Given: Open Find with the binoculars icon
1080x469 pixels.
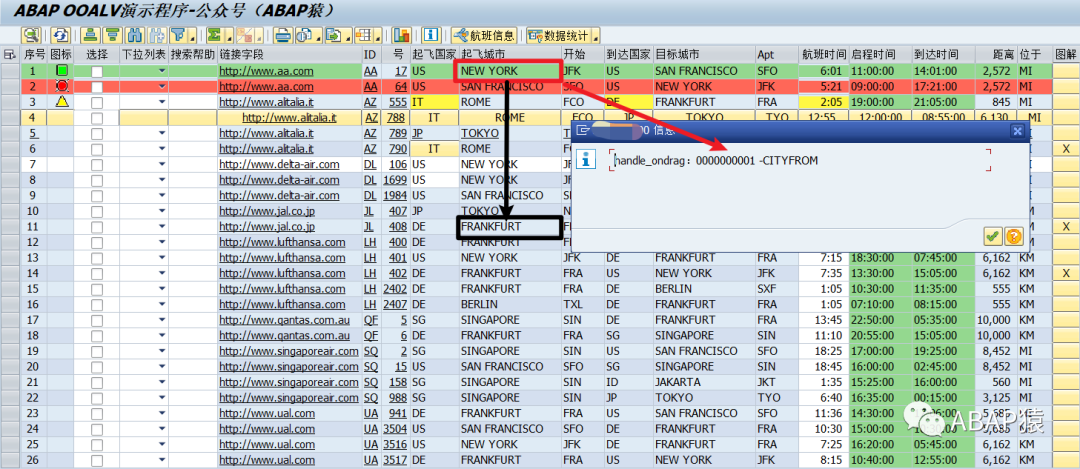Looking at the screenshot, I should point(136,34).
